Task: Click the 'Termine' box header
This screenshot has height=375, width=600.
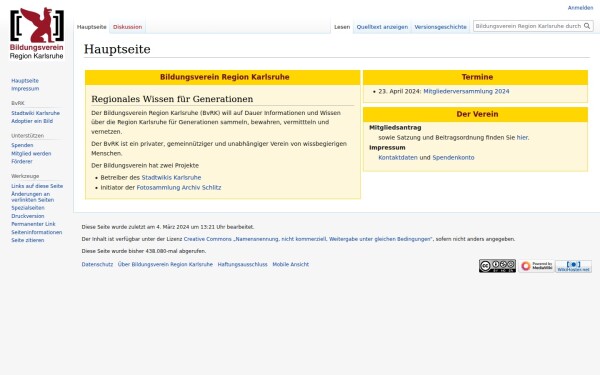Action: point(477,77)
